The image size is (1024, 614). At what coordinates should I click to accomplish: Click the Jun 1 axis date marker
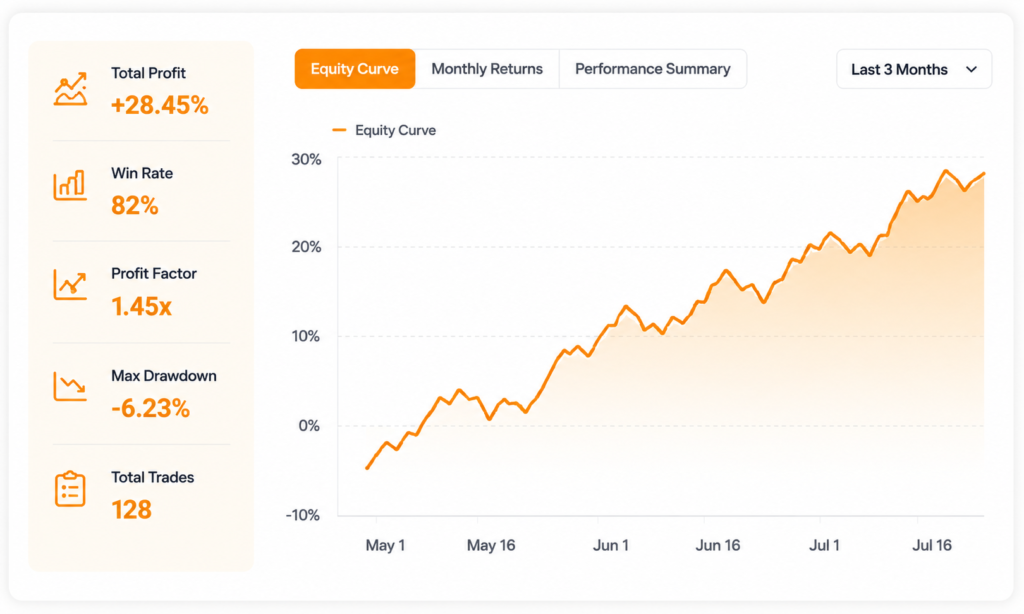coord(611,545)
